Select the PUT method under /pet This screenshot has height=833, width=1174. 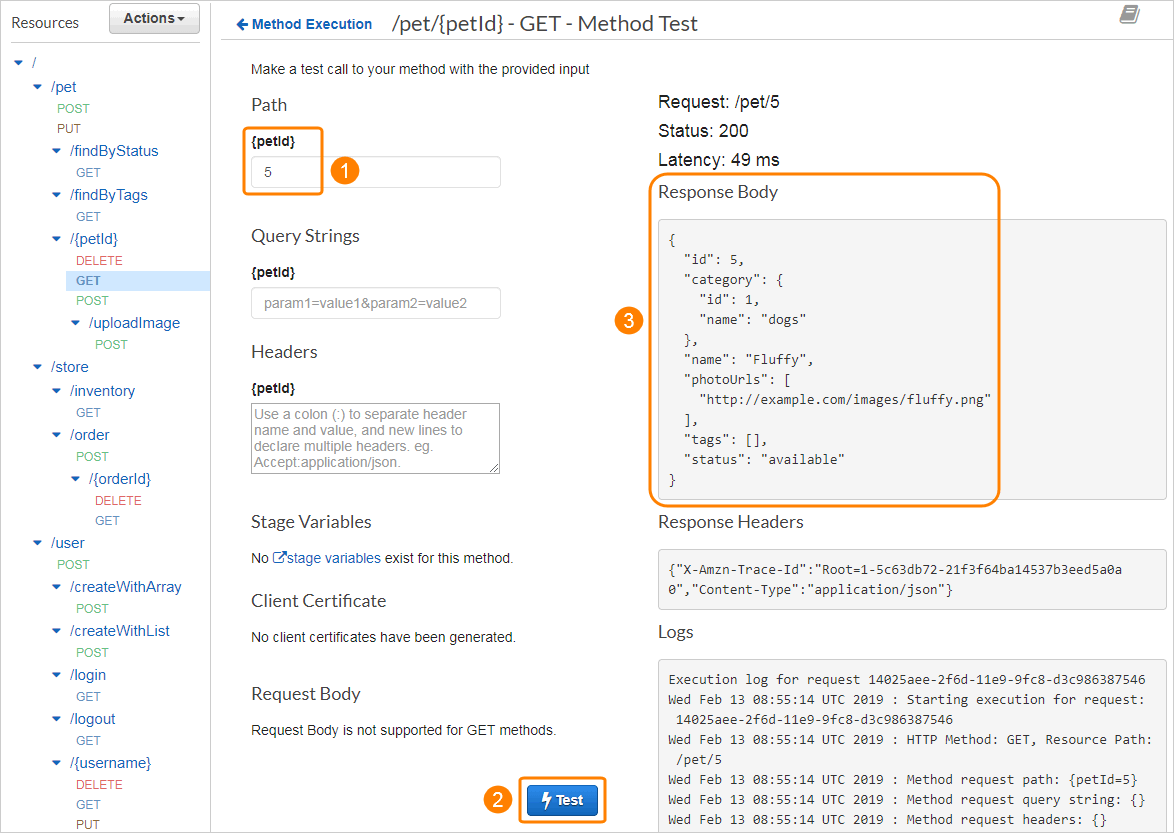70,128
